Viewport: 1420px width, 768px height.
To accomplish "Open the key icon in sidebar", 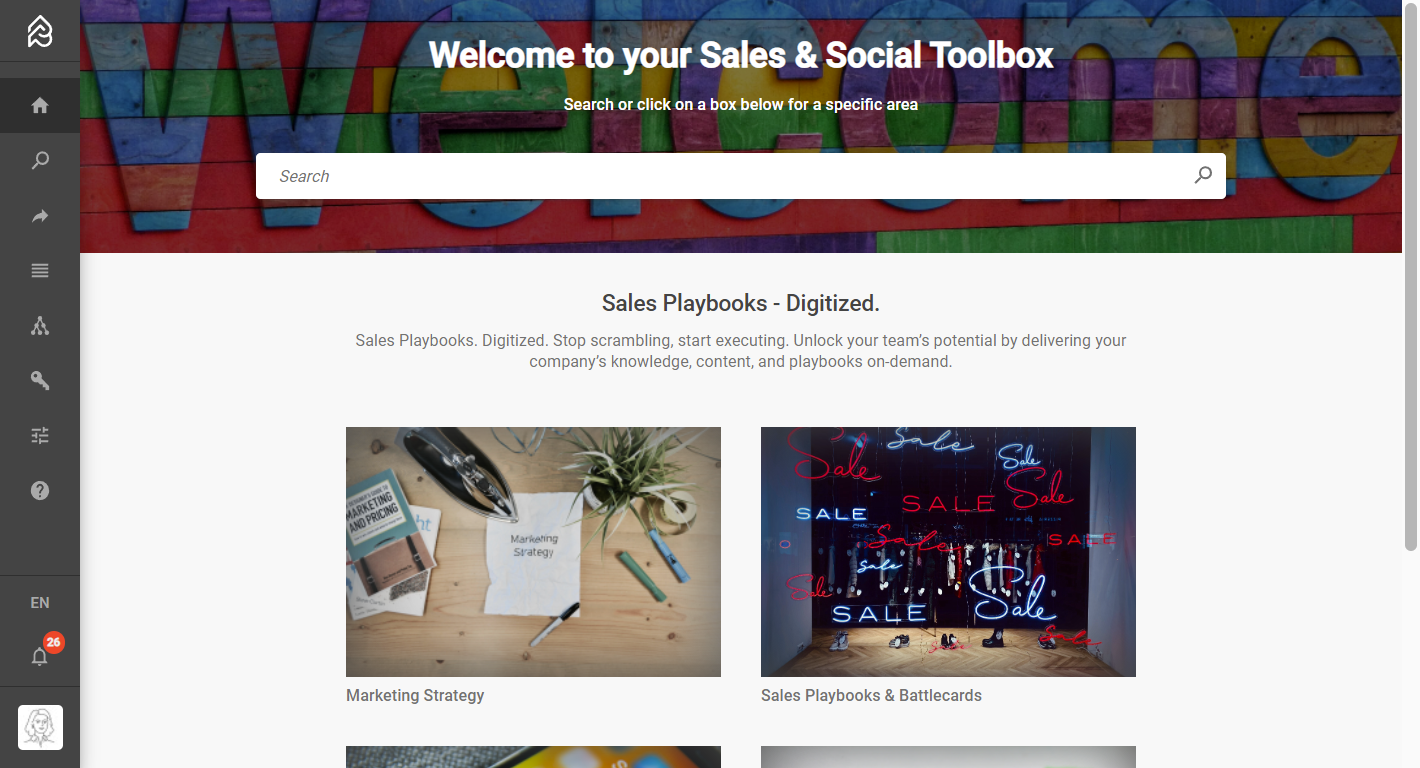I will tap(40, 380).
